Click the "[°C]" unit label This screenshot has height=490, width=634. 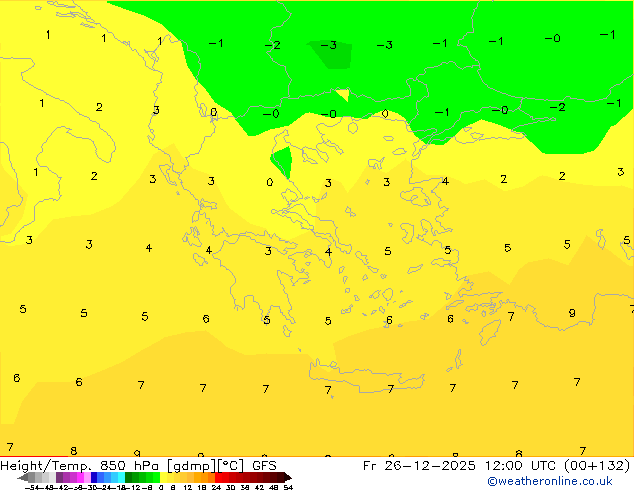coord(231,466)
